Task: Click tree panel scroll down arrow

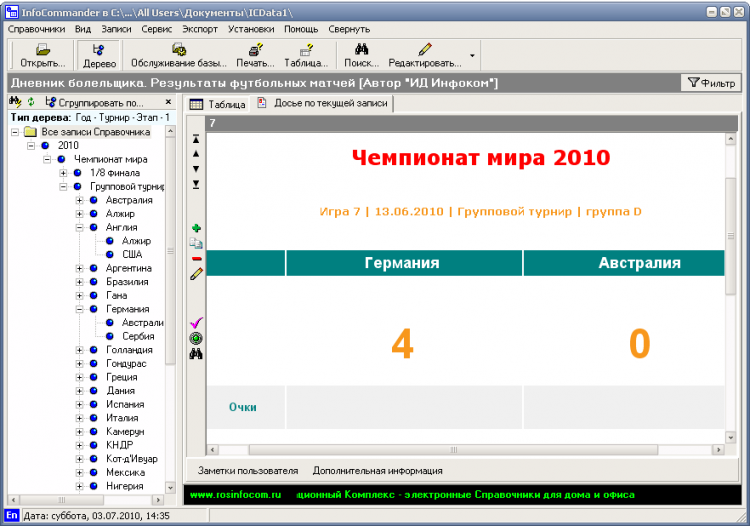Action: [x=170, y=487]
